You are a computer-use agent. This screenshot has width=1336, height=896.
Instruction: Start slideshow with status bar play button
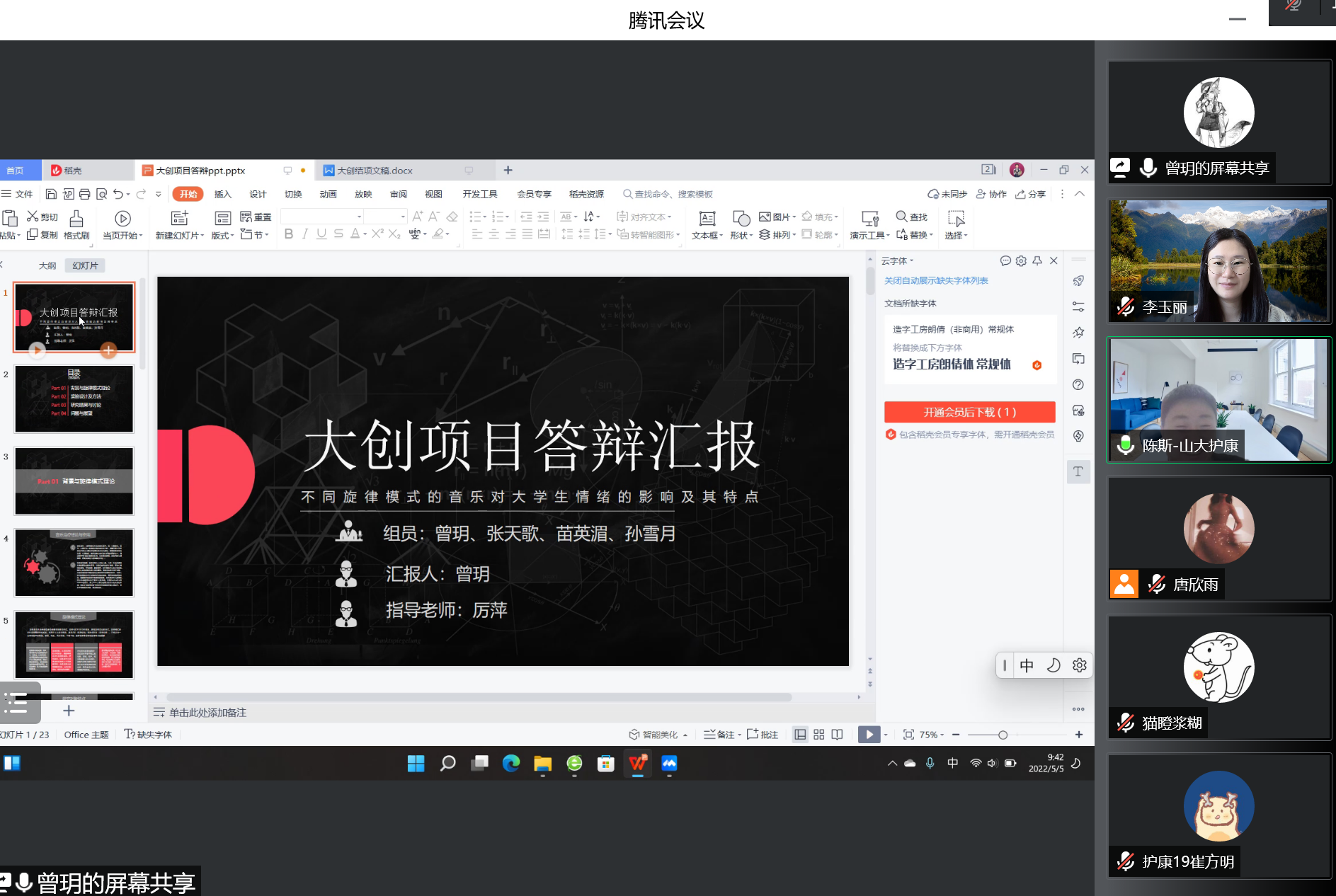[869, 735]
